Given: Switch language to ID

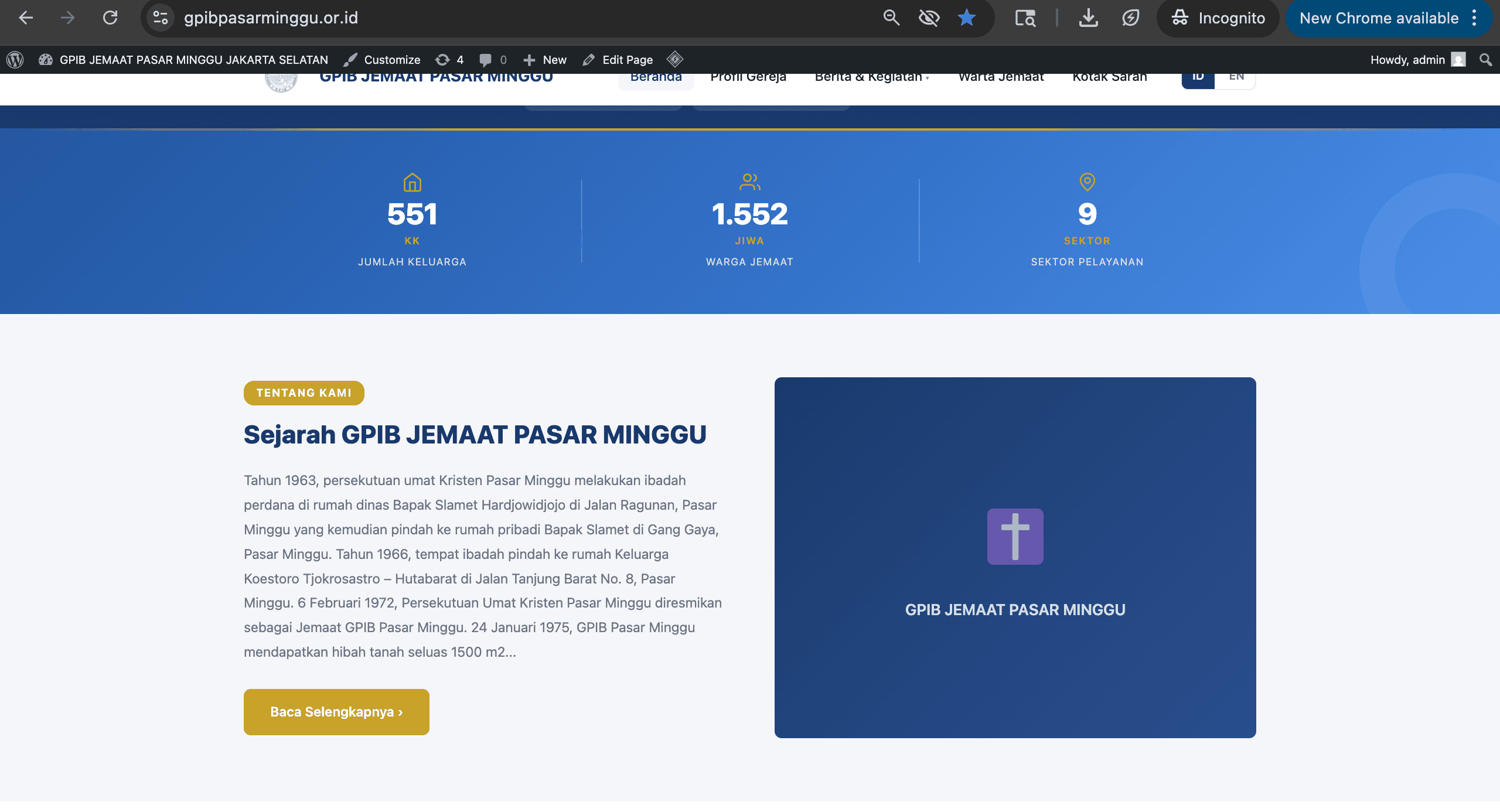Looking at the screenshot, I should [1198, 80].
